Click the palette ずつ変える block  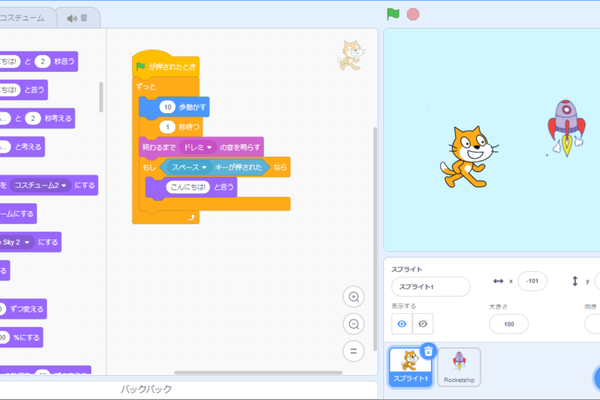tap(26, 309)
